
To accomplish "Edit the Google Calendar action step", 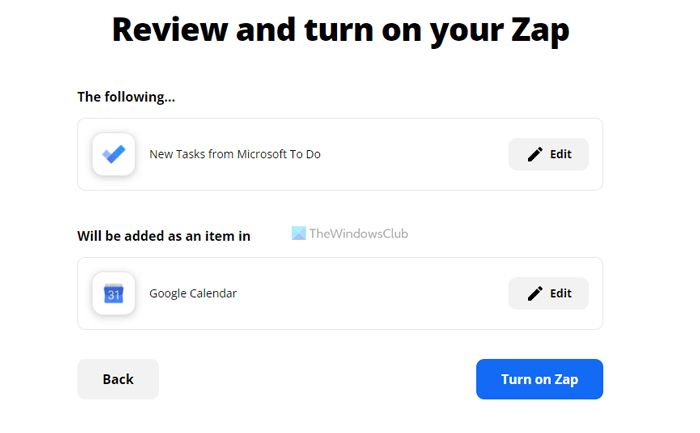I will (548, 293).
